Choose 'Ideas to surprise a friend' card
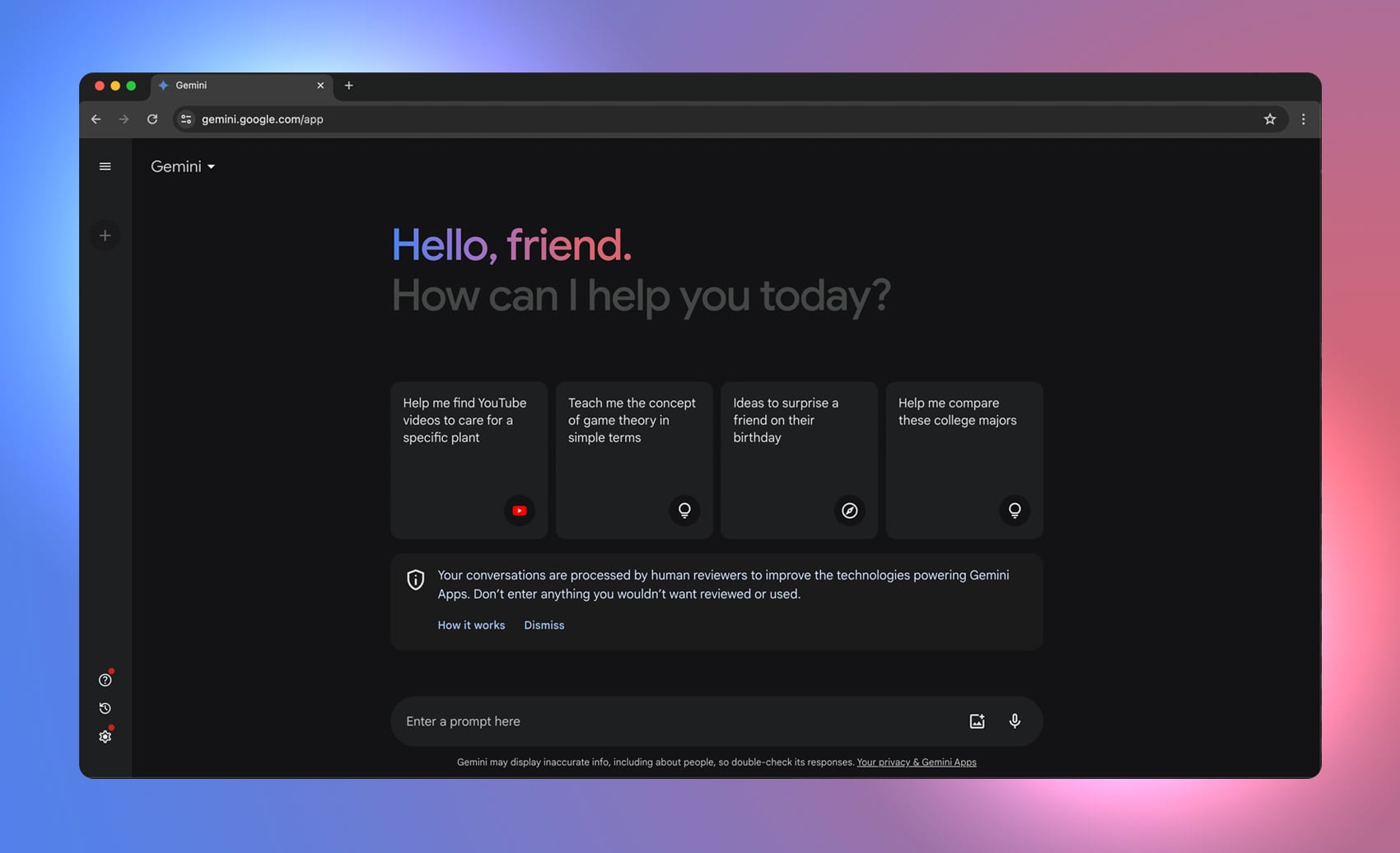This screenshot has height=853, width=1400. click(799, 459)
